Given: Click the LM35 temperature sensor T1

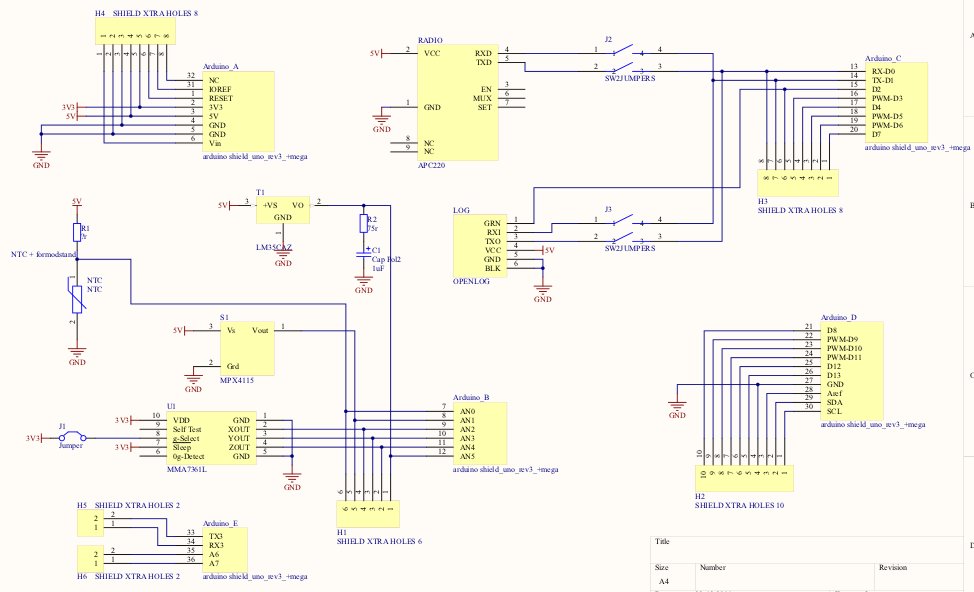Looking at the screenshot, I should tap(283, 210).
